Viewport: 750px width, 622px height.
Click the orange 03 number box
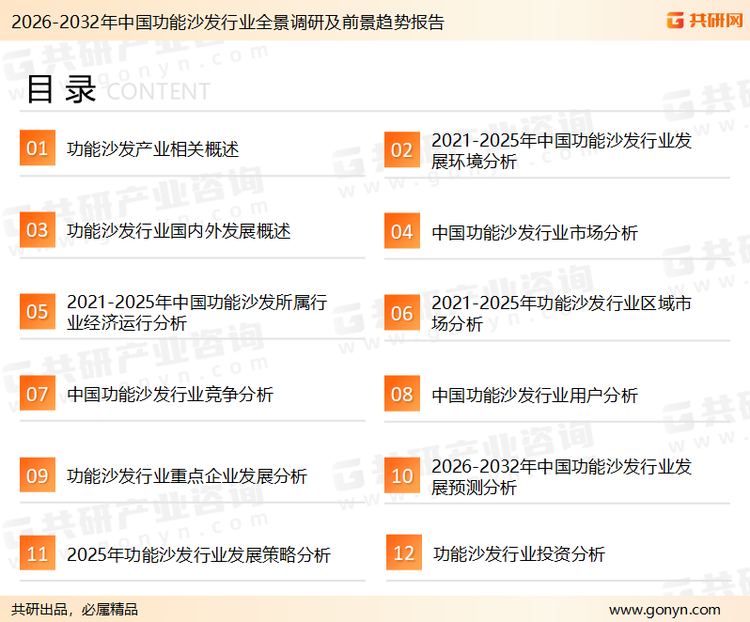pyautogui.click(x=37, y=230)
